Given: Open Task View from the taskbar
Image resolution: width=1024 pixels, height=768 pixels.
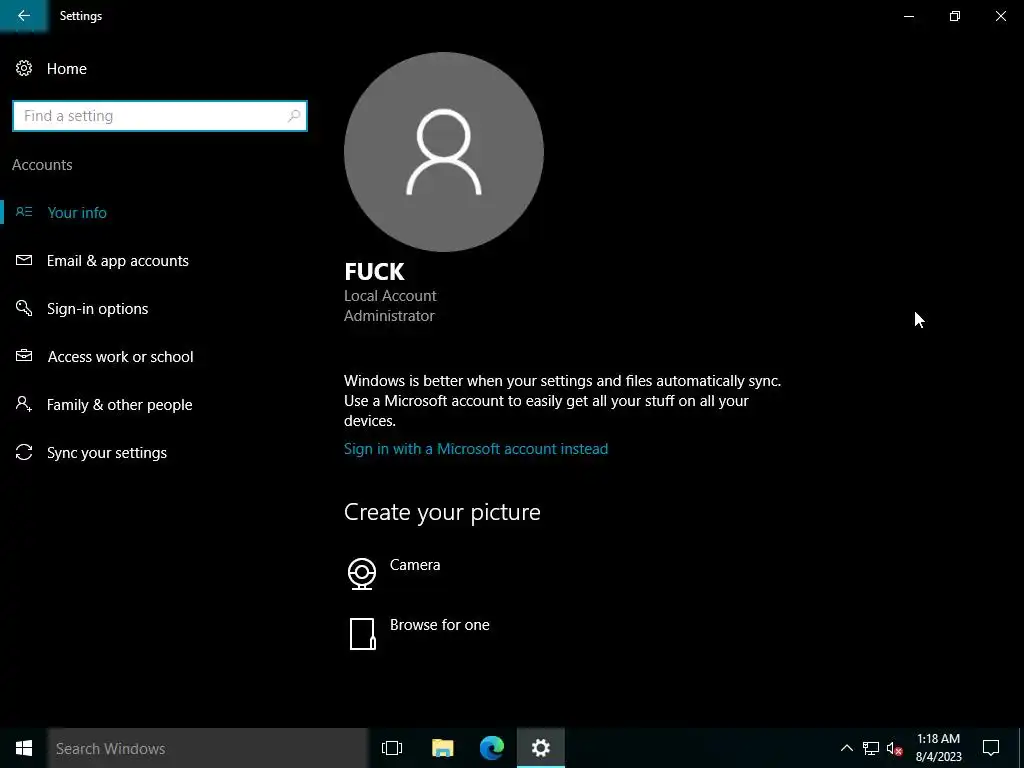Looking at the screenshot, I should tap(392, 748).
